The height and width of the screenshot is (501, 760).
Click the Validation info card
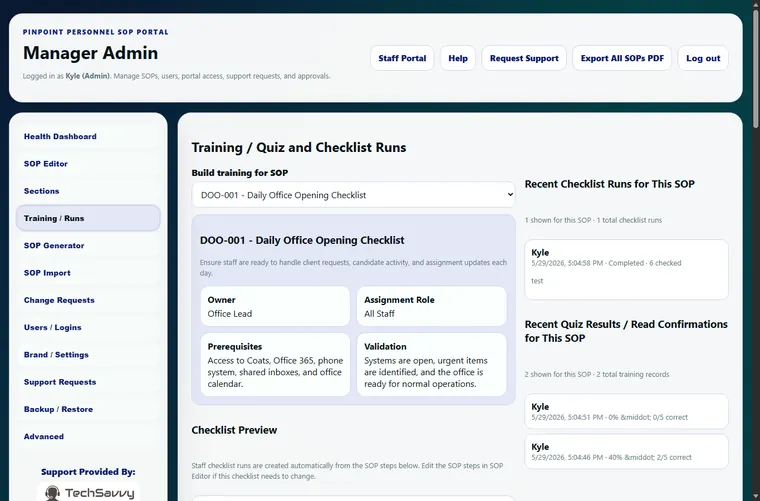[432, 364]
